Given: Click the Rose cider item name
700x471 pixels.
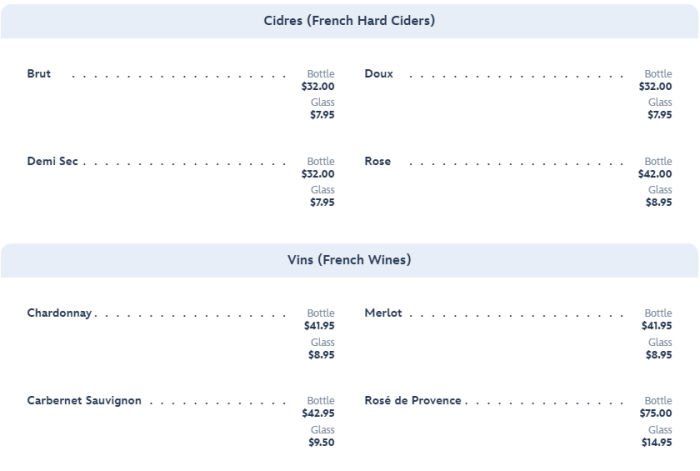Looking at the screenshot, I should click(x=378, y=162).
